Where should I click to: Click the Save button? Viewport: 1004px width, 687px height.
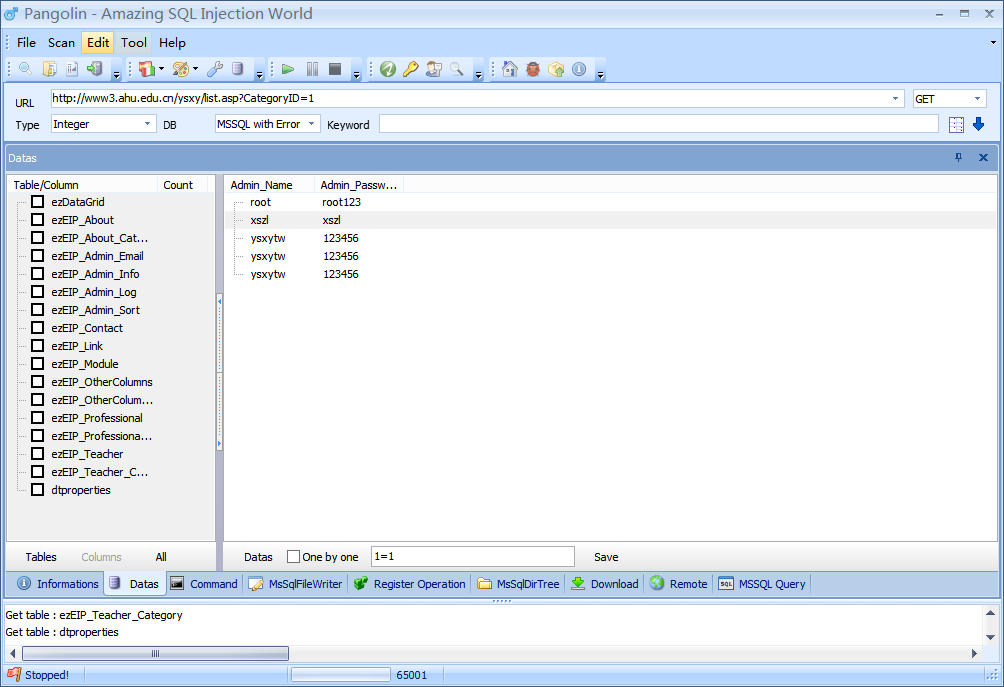(606, 557)
